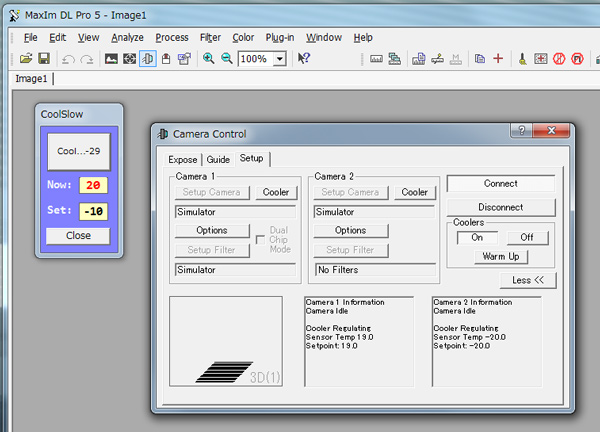
Task: Open the Process menu
Action: (172, 37)
